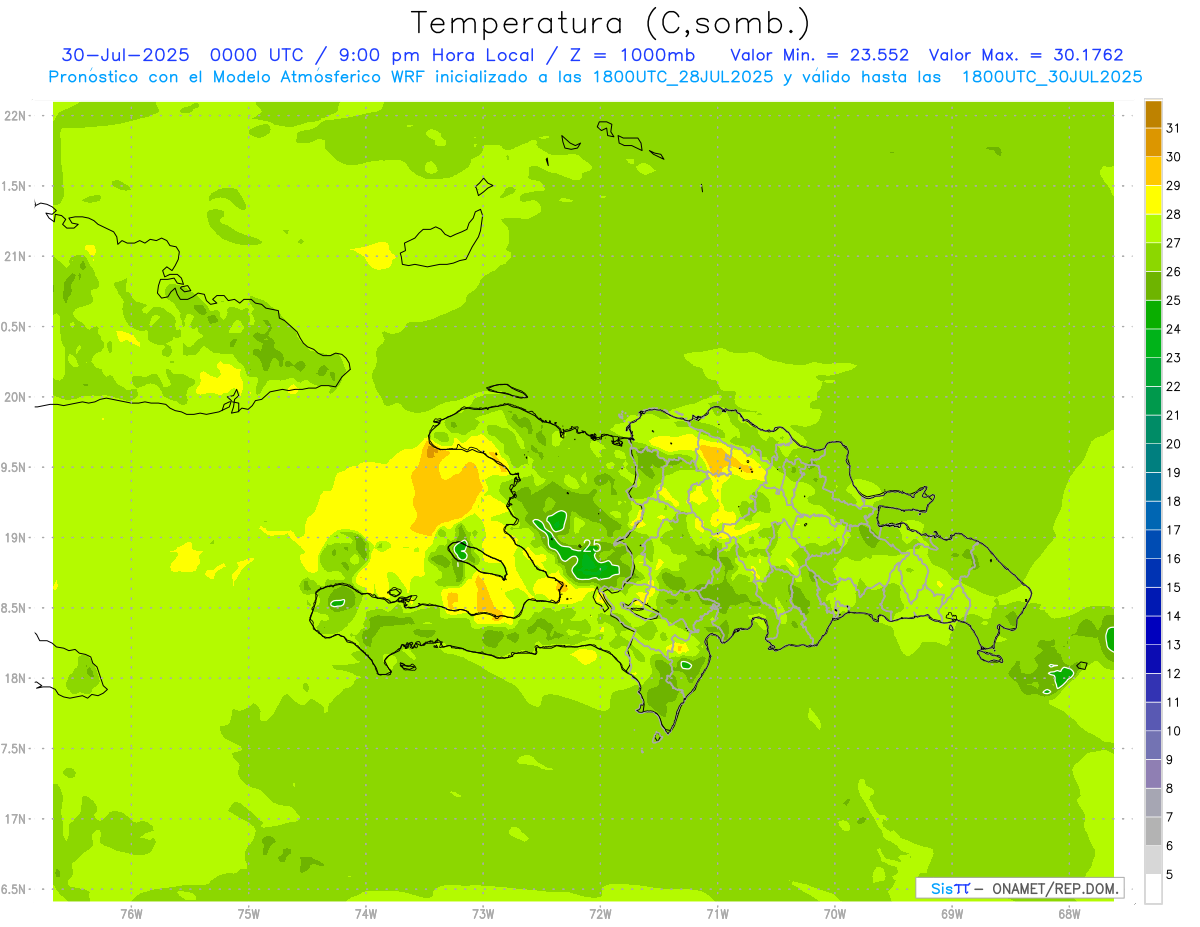Click the legend value '15'
This screenshot has width=1200, height=927.
1174,587
